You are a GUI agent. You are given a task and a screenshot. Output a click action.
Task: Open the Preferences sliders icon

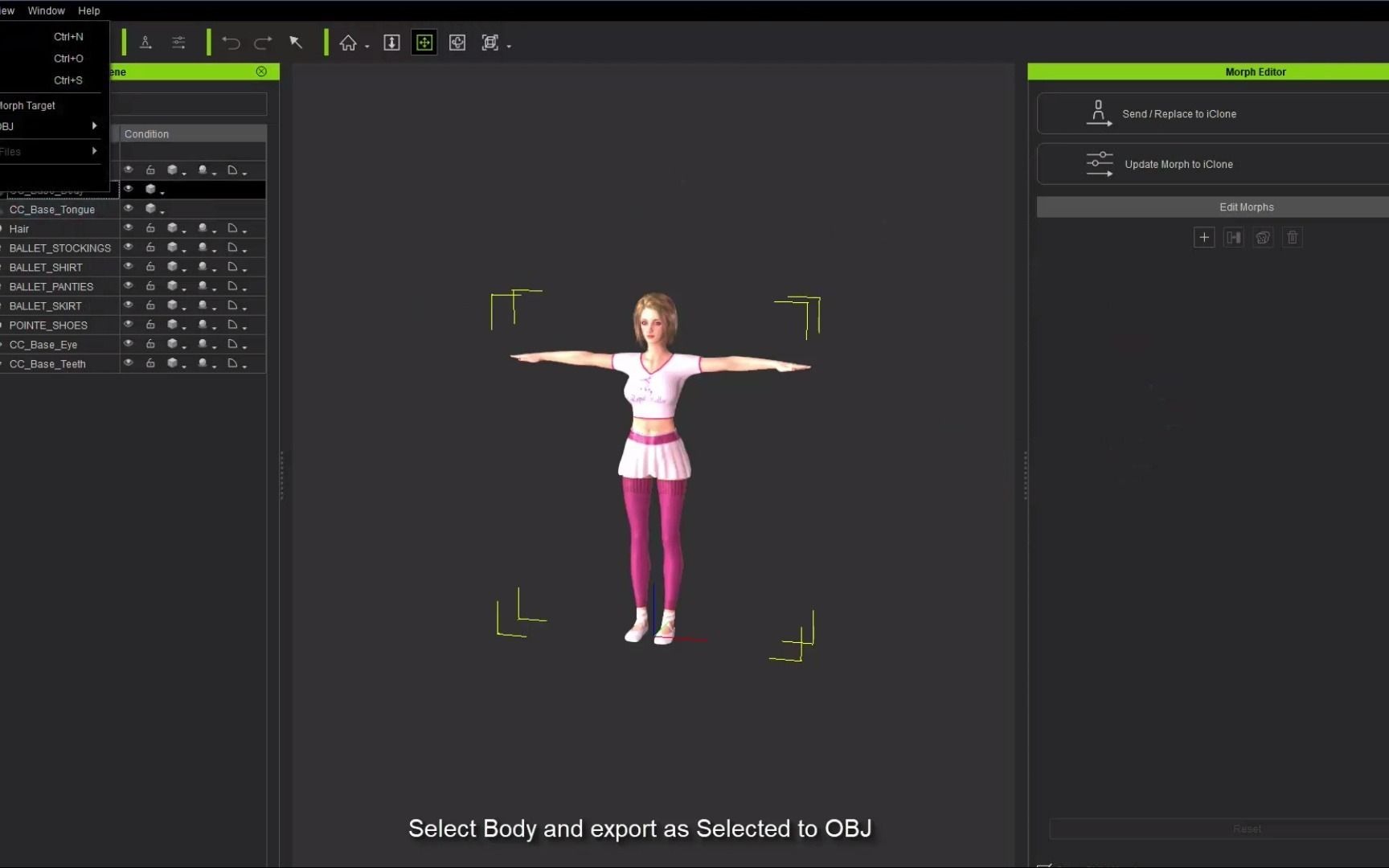[x=178, y=43]
